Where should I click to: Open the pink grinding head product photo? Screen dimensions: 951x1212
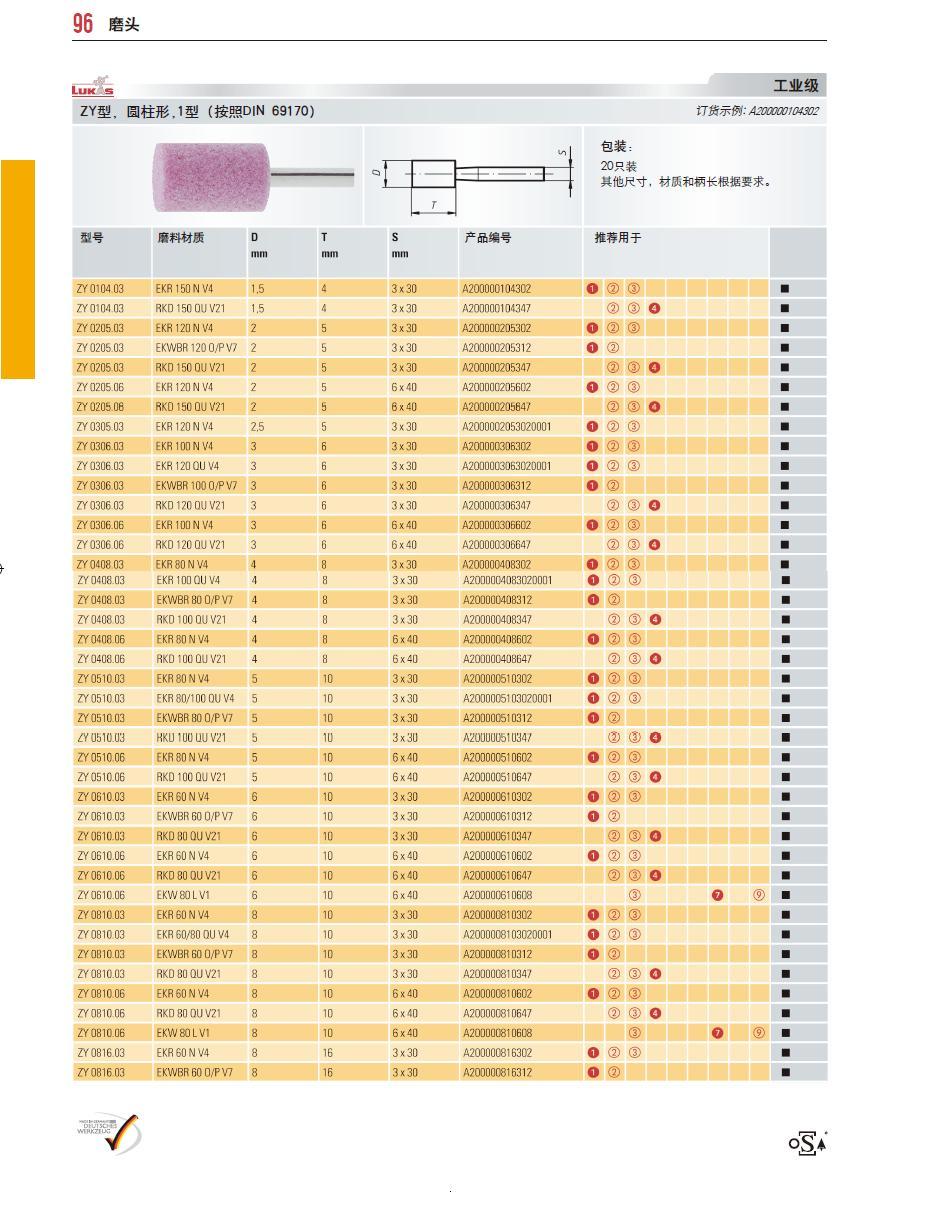[253, 176]
